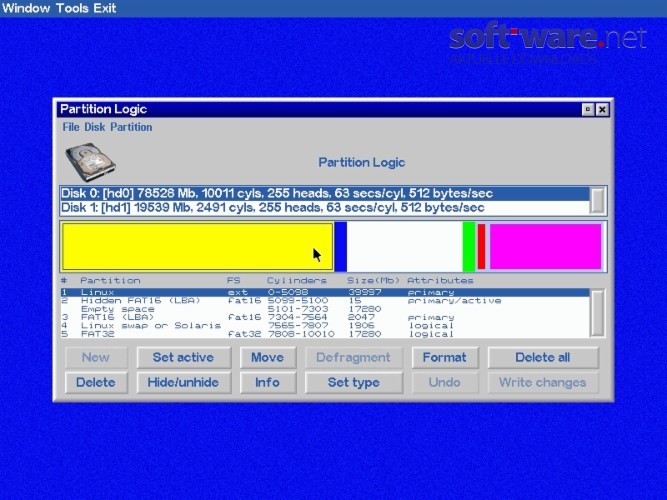Click the Delete button
The height and width of the screenshot is (500, 667).
96,382
